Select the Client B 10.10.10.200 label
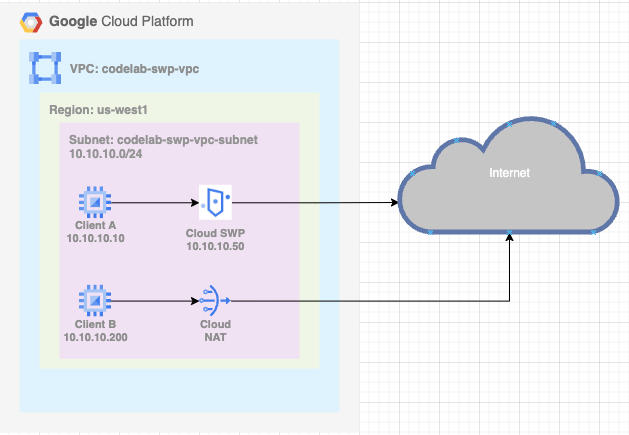 coord(96,331)
